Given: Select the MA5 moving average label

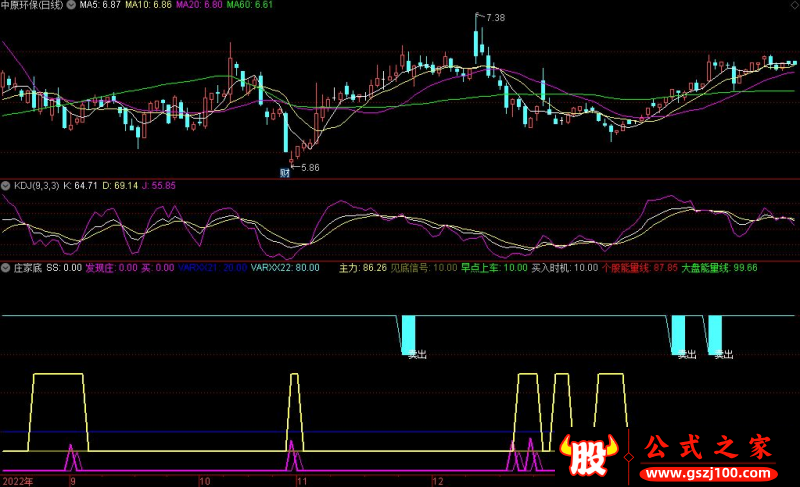Looking at the screenshot, I should tap(103, 6).
